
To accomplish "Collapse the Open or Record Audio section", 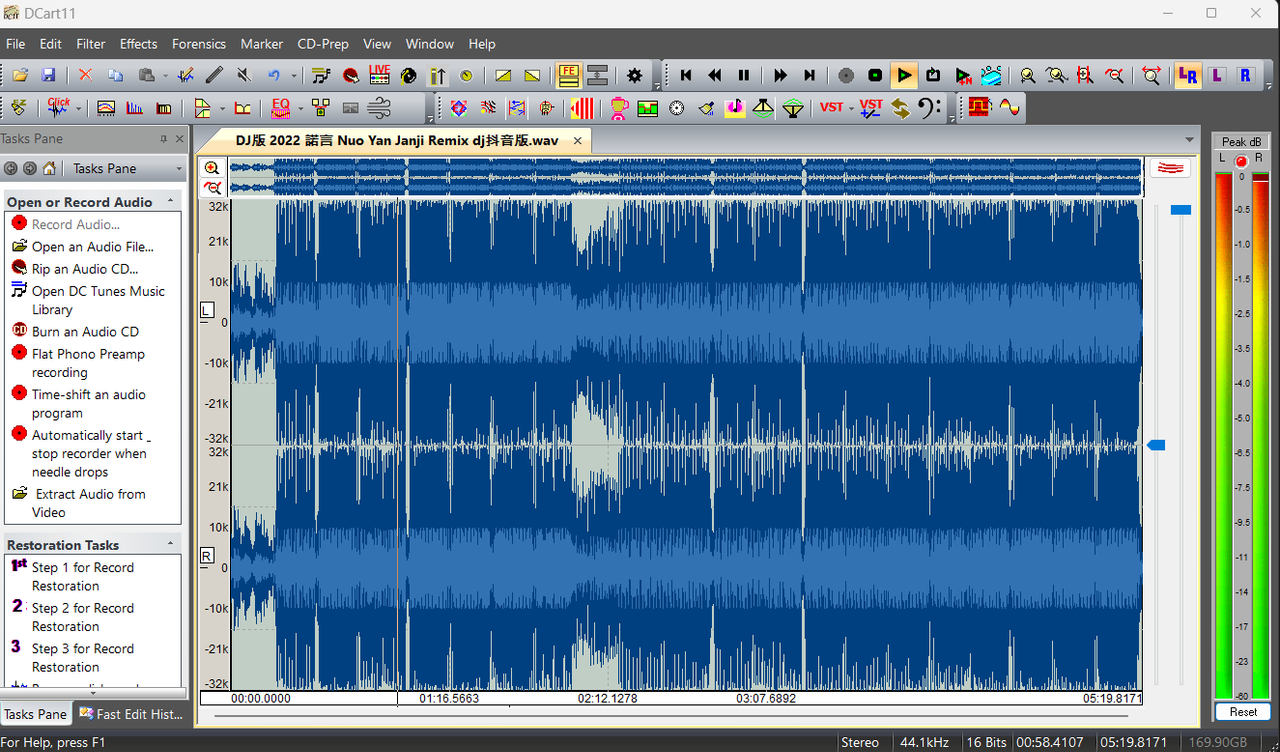I will click(x=170, y=201).
